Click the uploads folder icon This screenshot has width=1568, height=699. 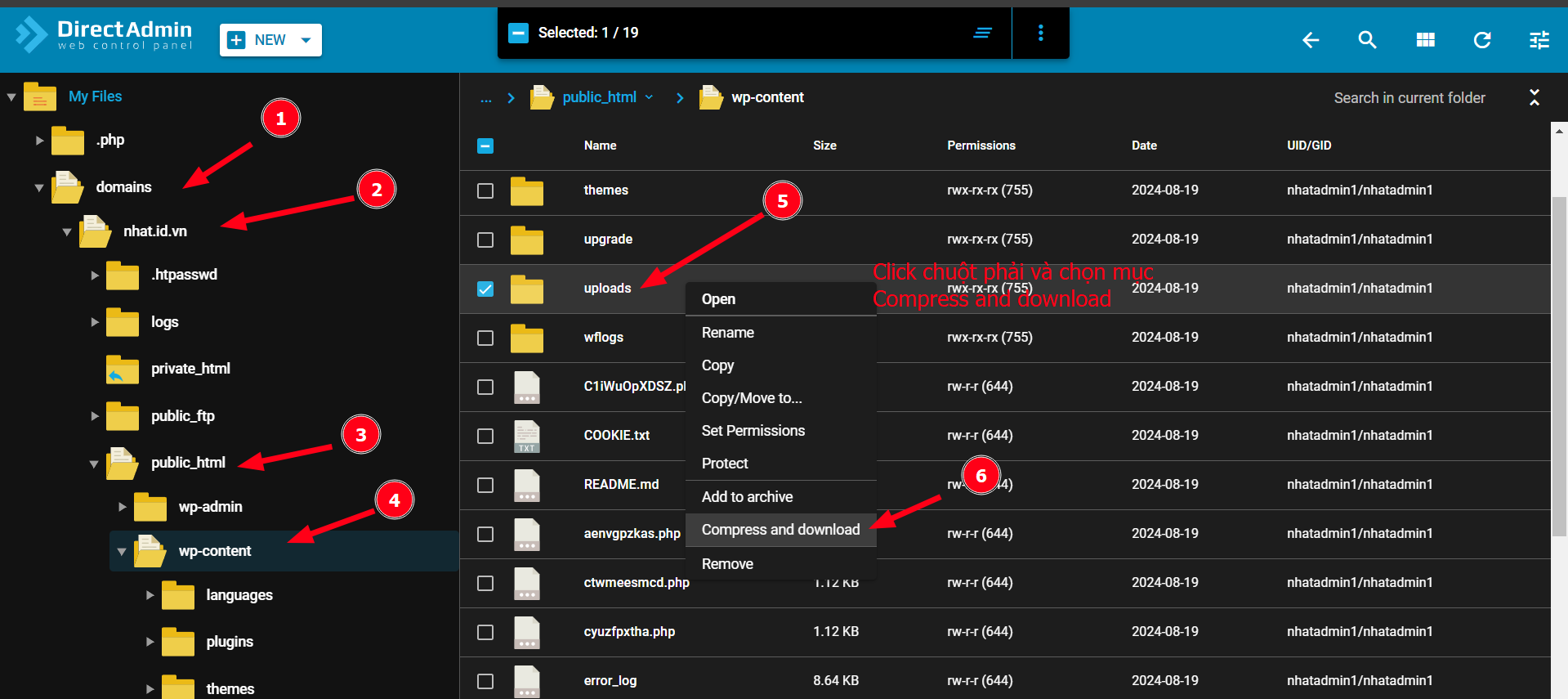pyautogui.click(x=527, y=289)
